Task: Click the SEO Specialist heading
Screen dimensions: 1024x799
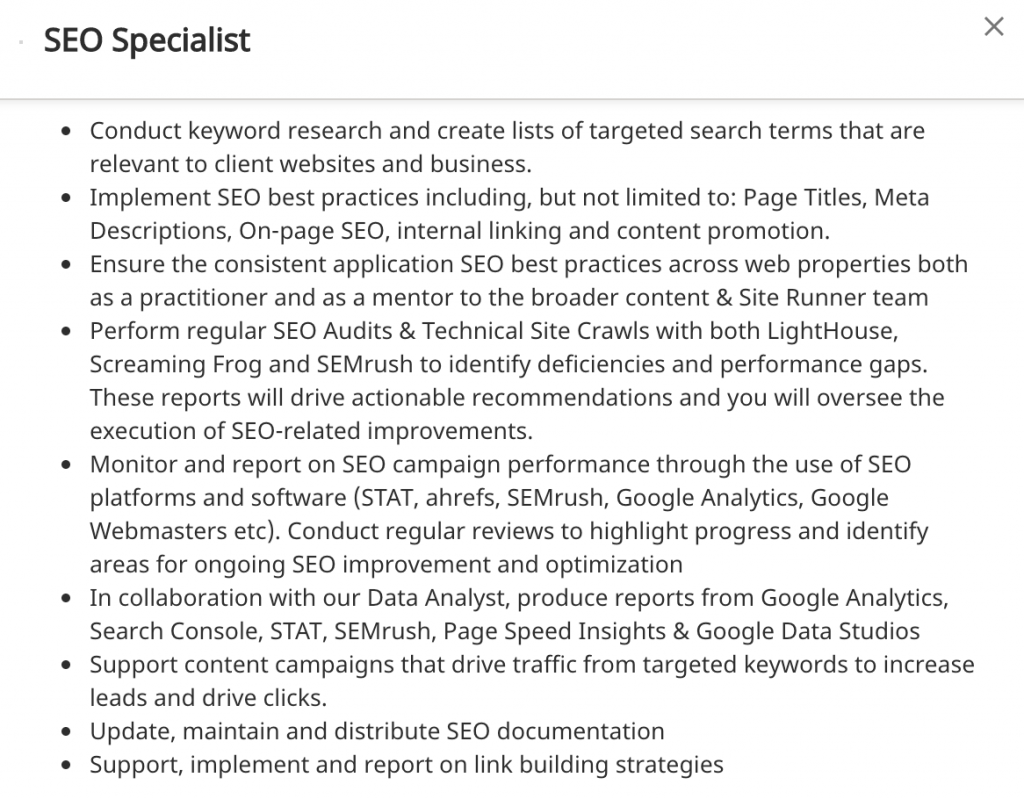Action: [146, 41]
